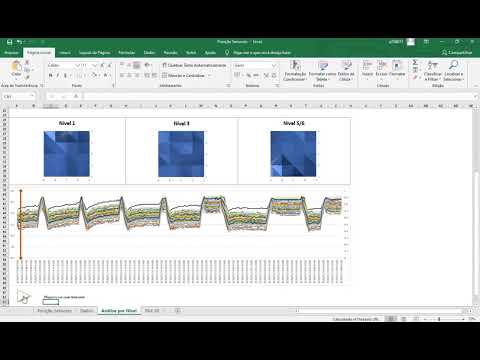Apply the font color A
Viewport: 480px width, 360px height.
106,76
